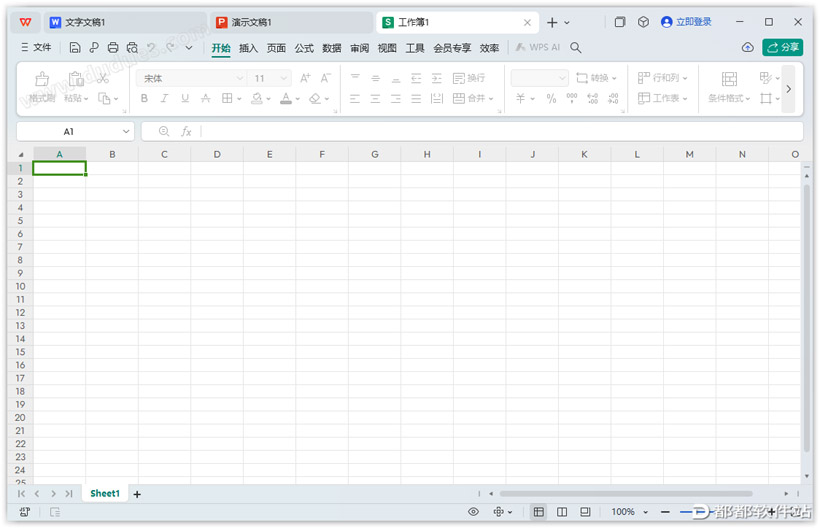
Task: Decrease font size with A- icon
Action: click(325, 78)
